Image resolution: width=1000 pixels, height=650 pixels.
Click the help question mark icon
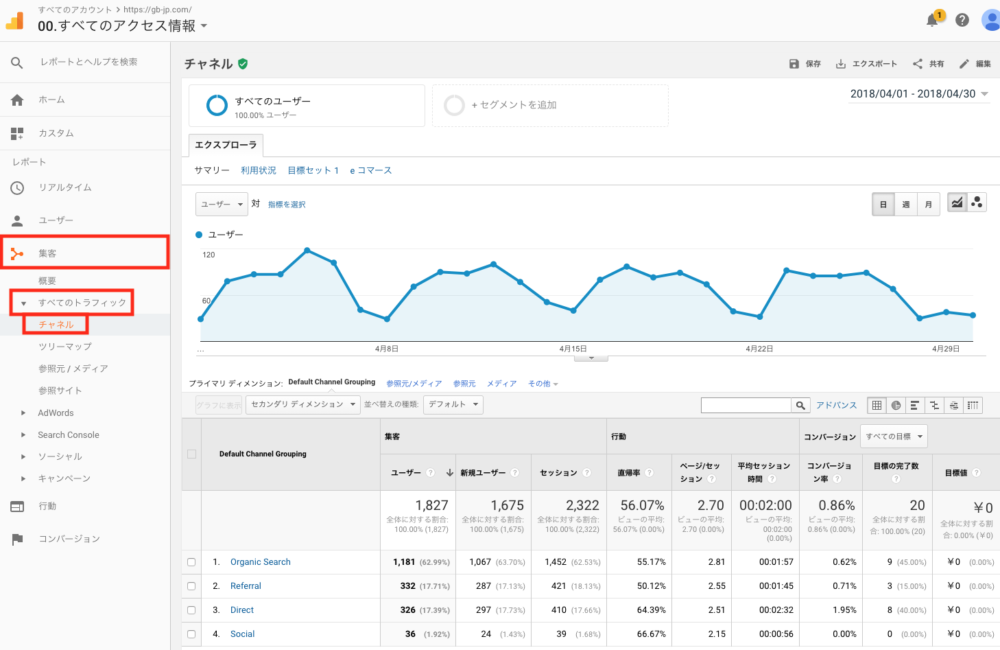962,20
